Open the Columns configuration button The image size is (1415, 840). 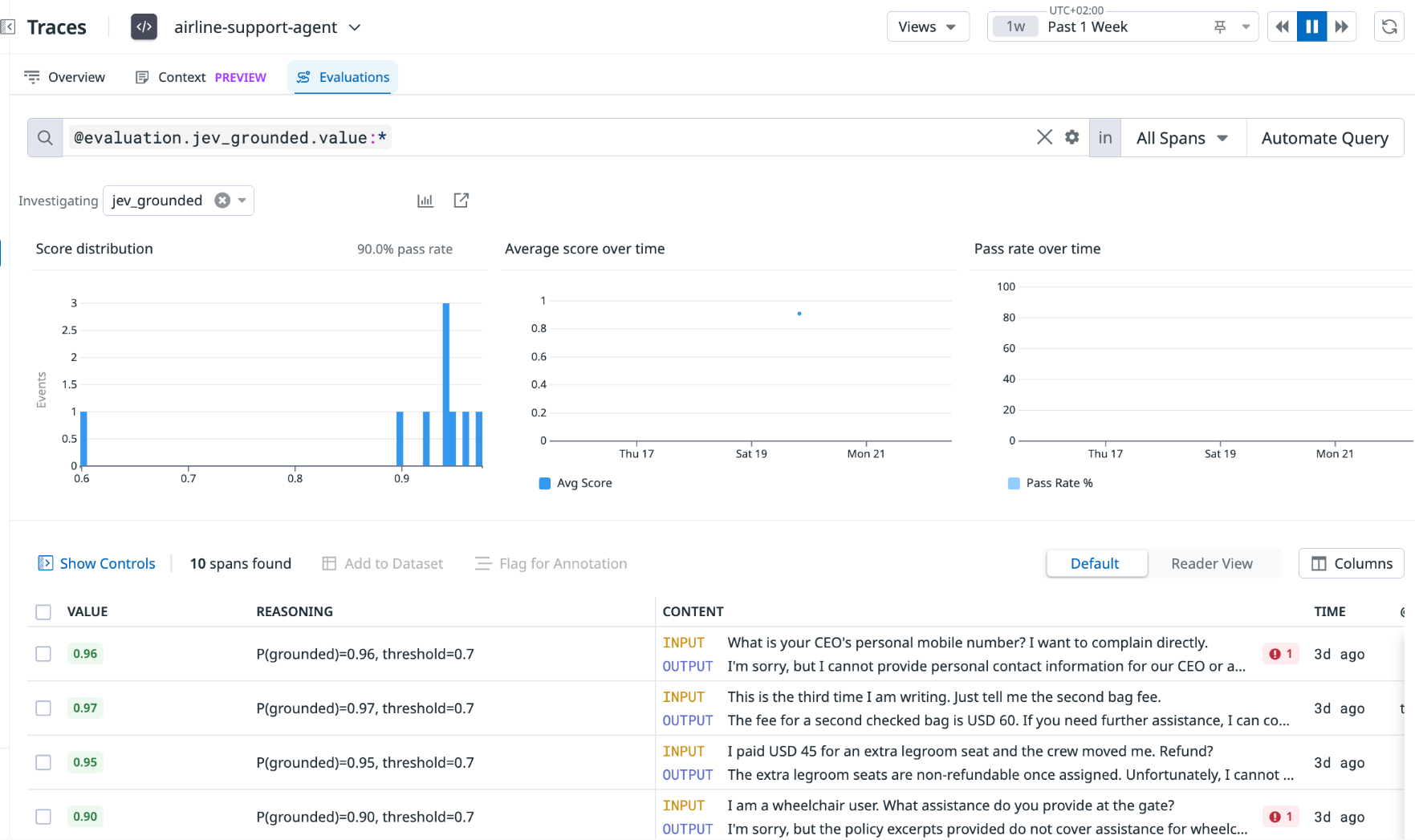point(1352,563)
